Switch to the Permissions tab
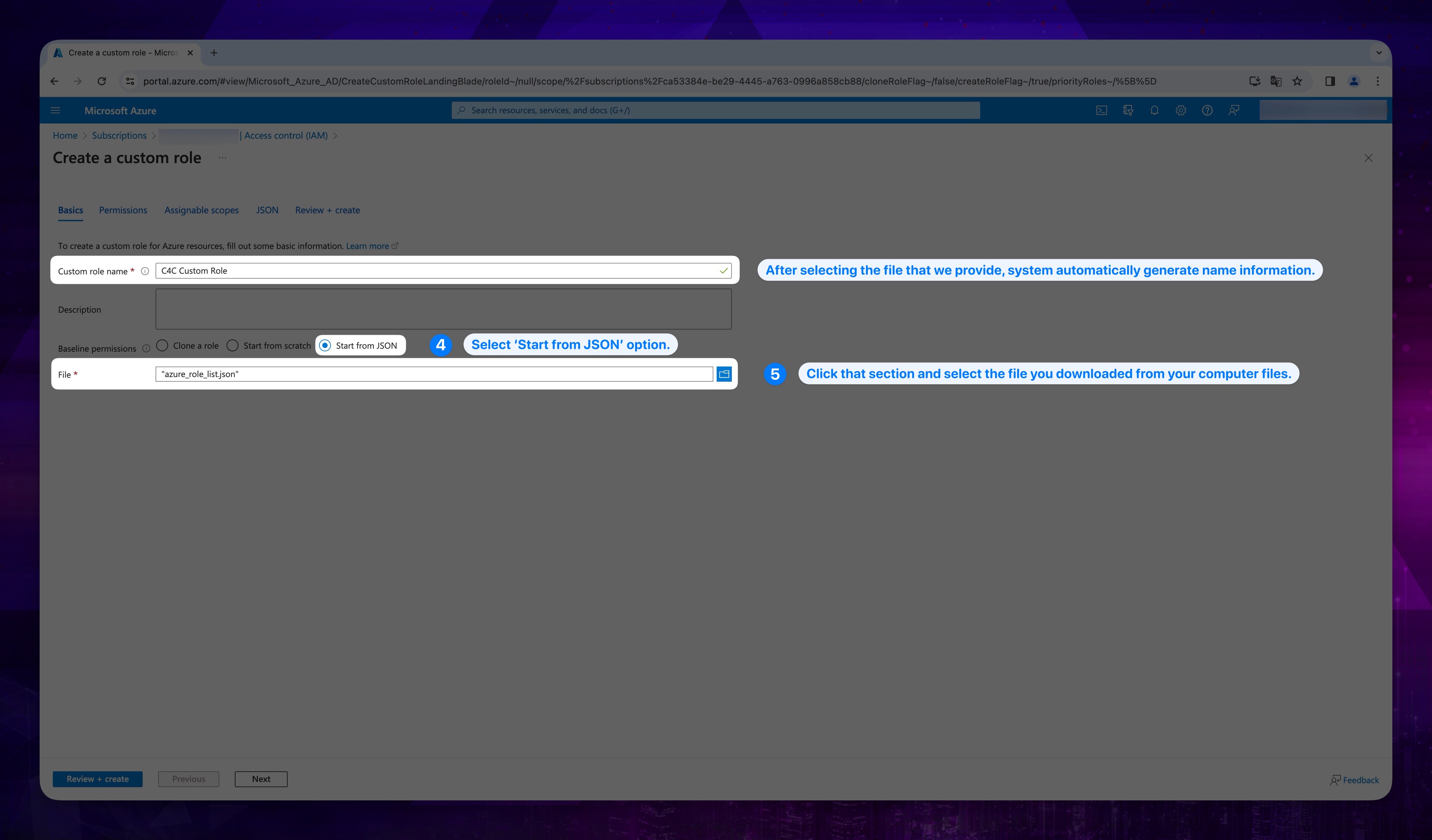This screenshot has width=1432, height=840. [123, 210]
